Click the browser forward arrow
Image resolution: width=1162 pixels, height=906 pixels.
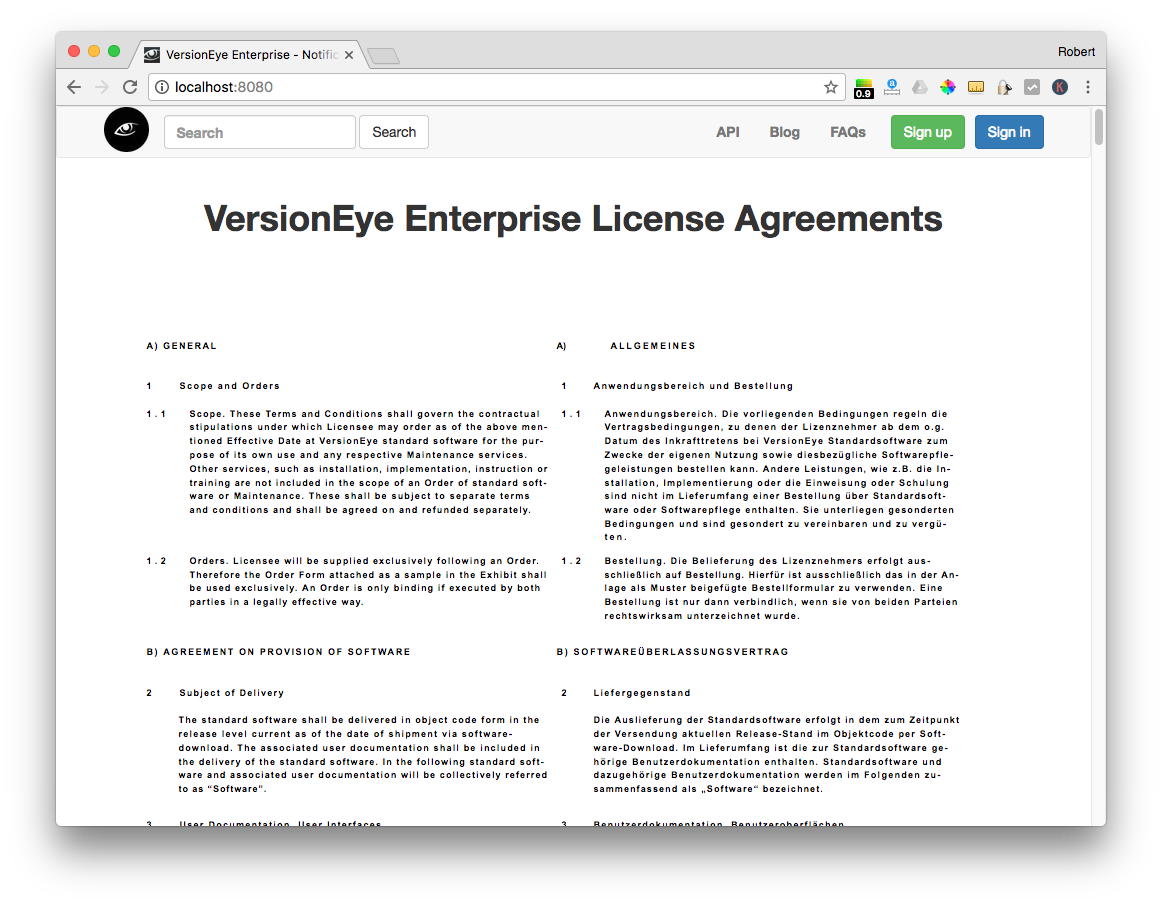(x=102, y=87)
